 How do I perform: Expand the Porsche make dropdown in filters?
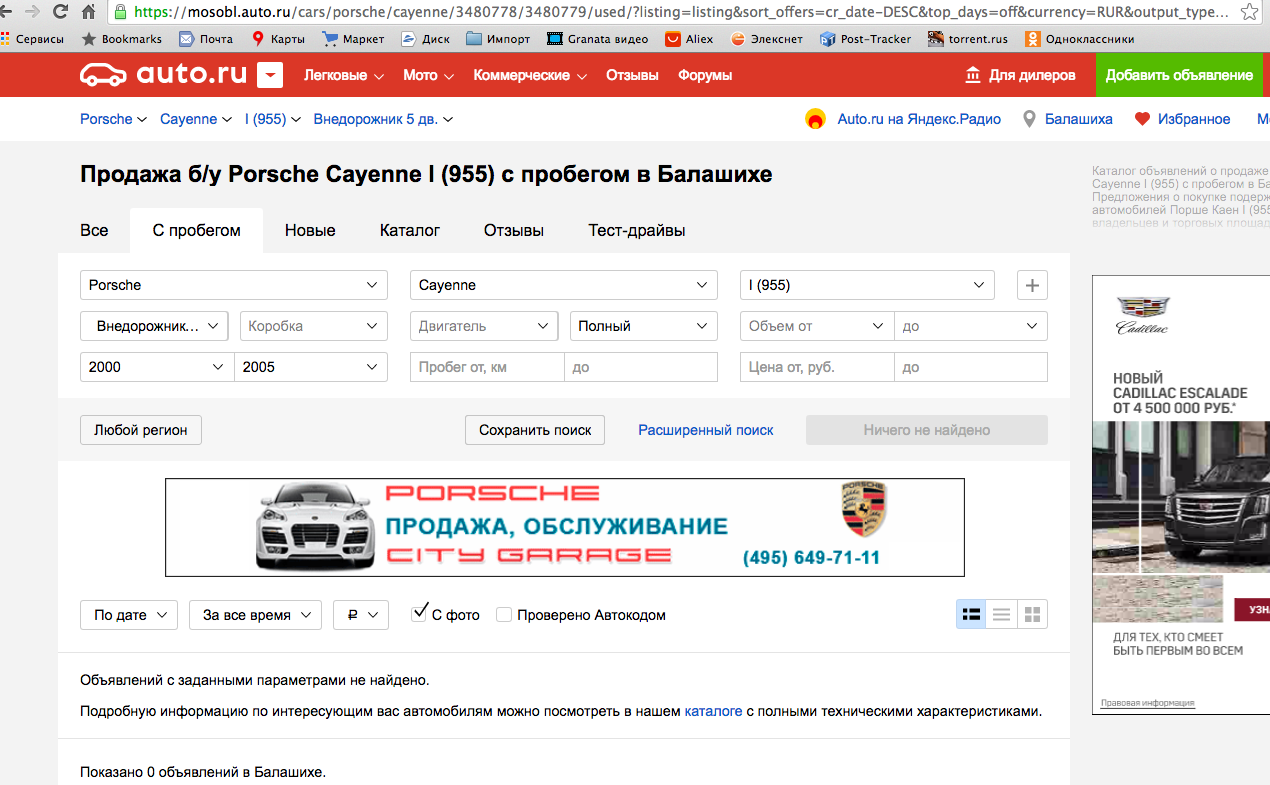(x=233, y=285)
